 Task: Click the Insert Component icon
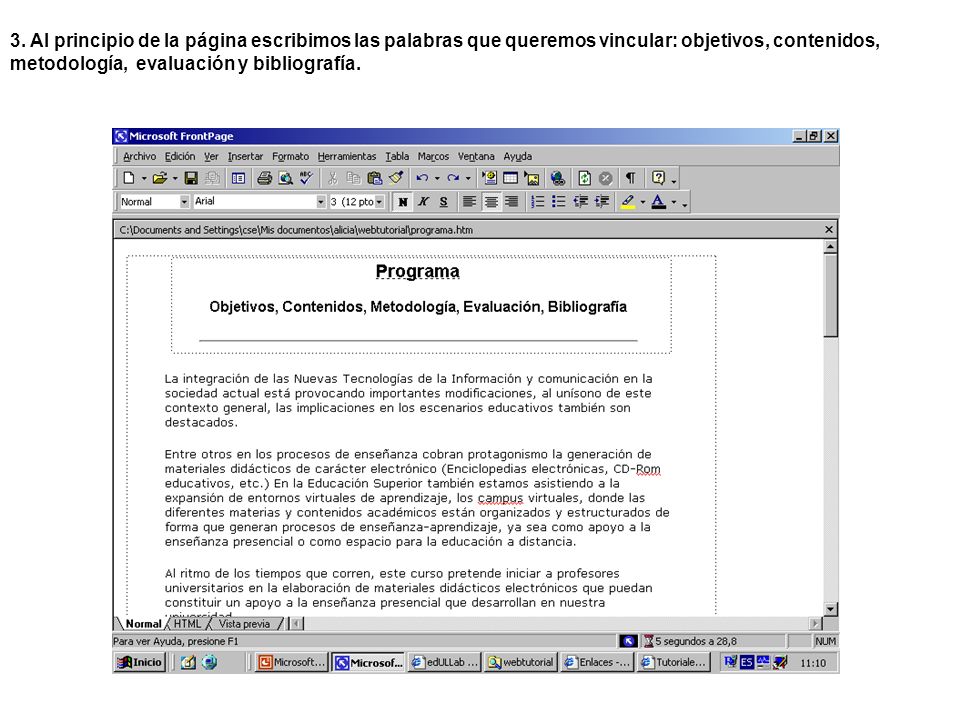coord(489,178)
